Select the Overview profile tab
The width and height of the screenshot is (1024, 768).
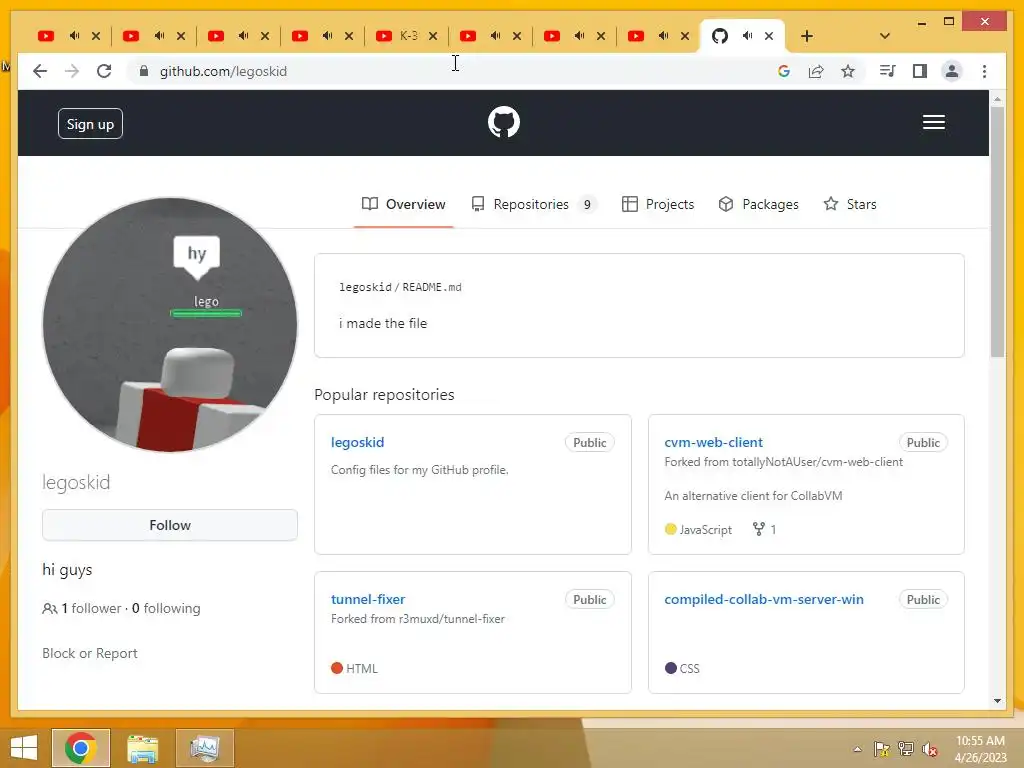point(404,204)
